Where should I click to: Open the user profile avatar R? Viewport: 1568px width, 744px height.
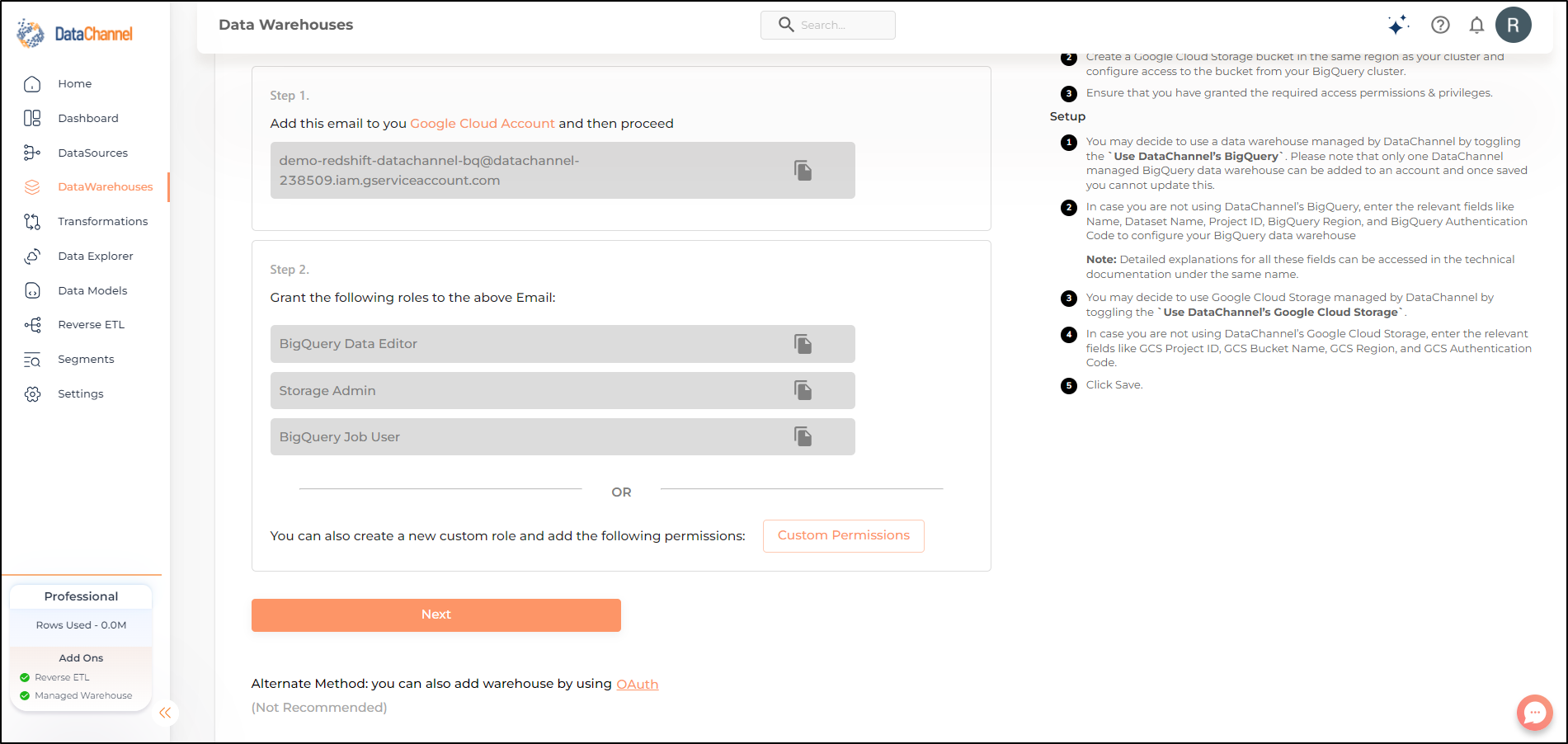(x=1514, y=25)
